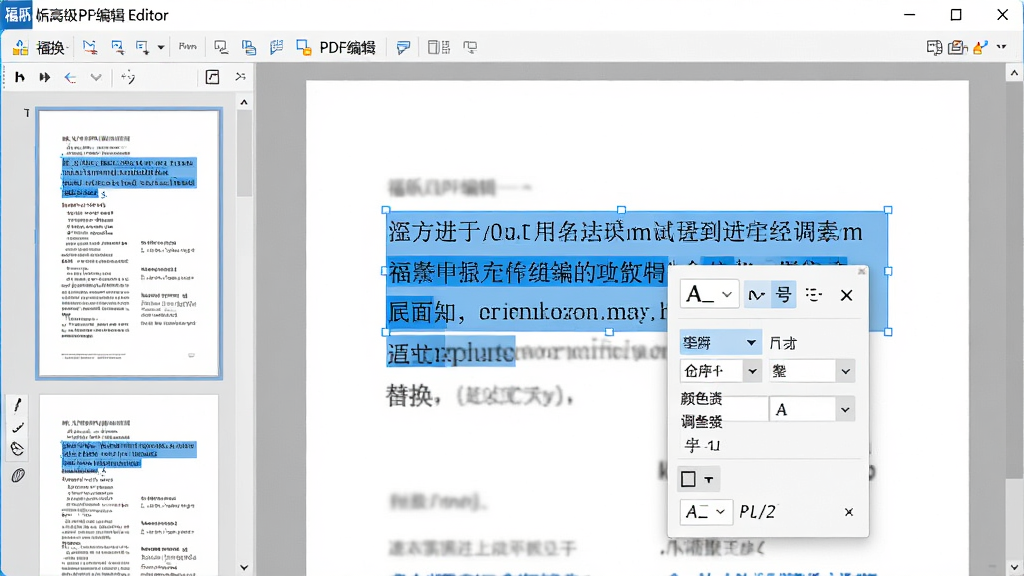Click the first-page black arrow icon

coord(20,77)
